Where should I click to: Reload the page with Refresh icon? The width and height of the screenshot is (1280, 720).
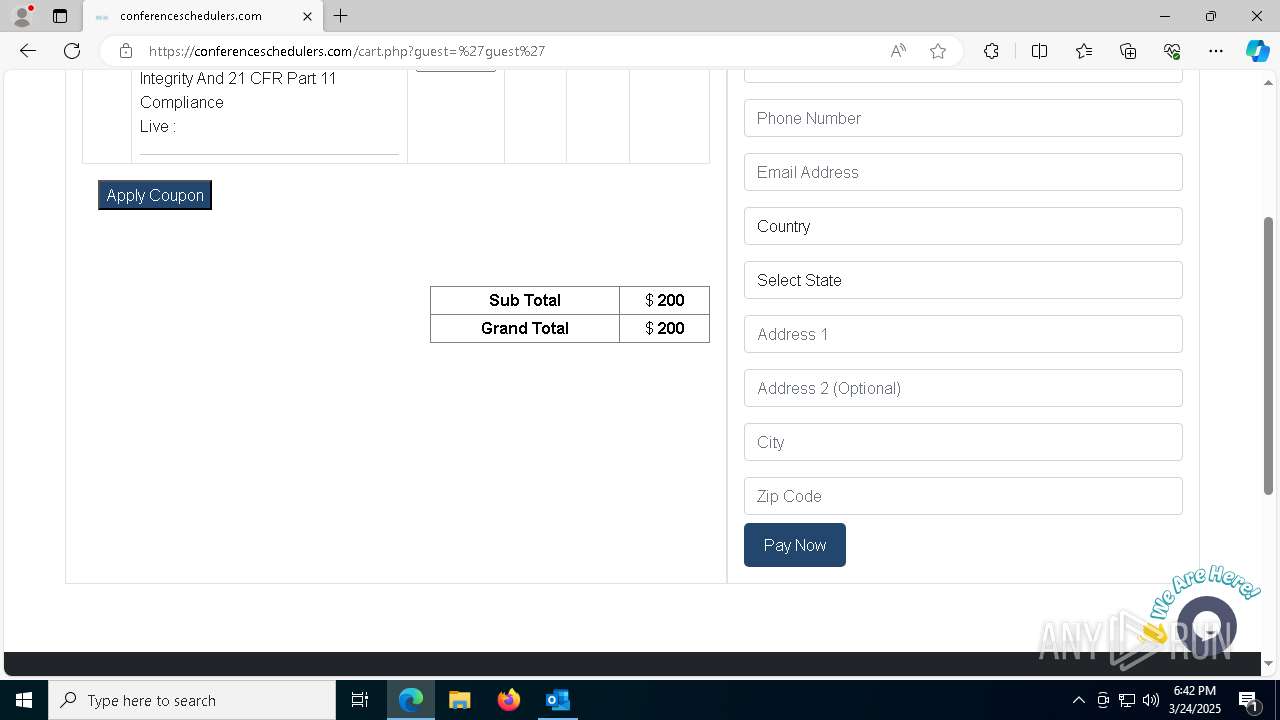point(72,51)
